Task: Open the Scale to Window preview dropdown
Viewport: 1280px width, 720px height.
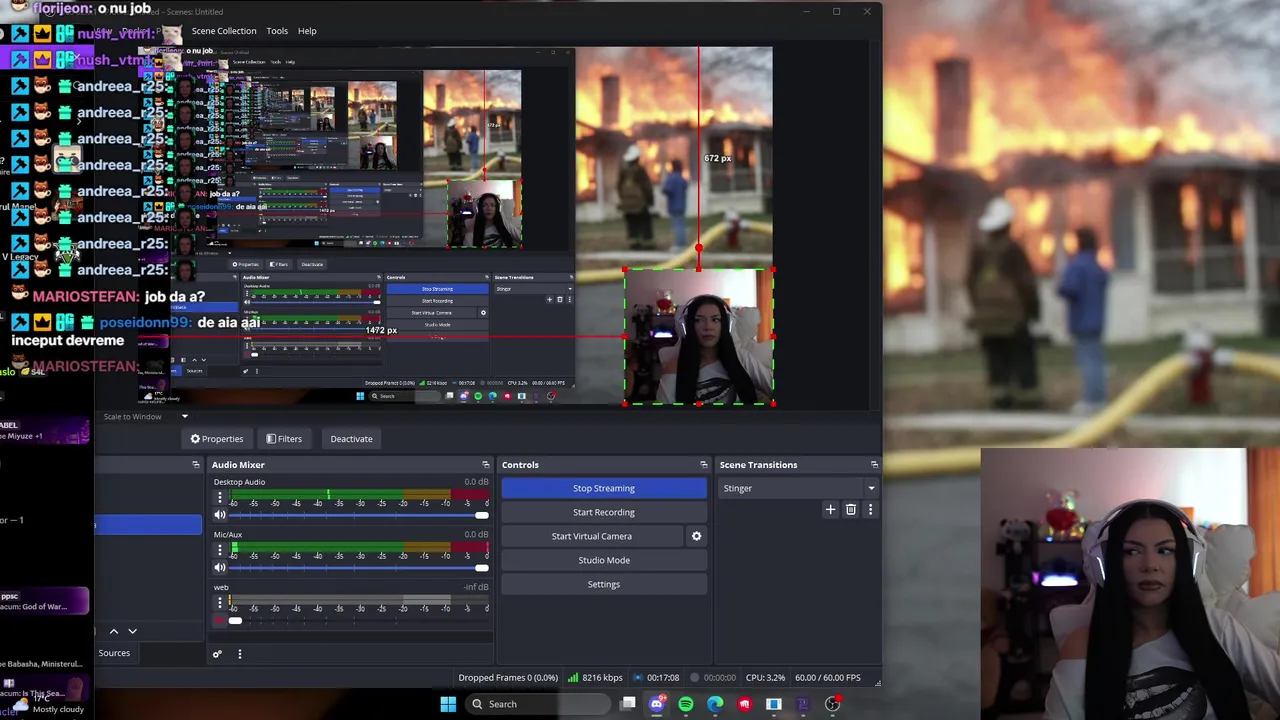Action: tap(145, 416)
